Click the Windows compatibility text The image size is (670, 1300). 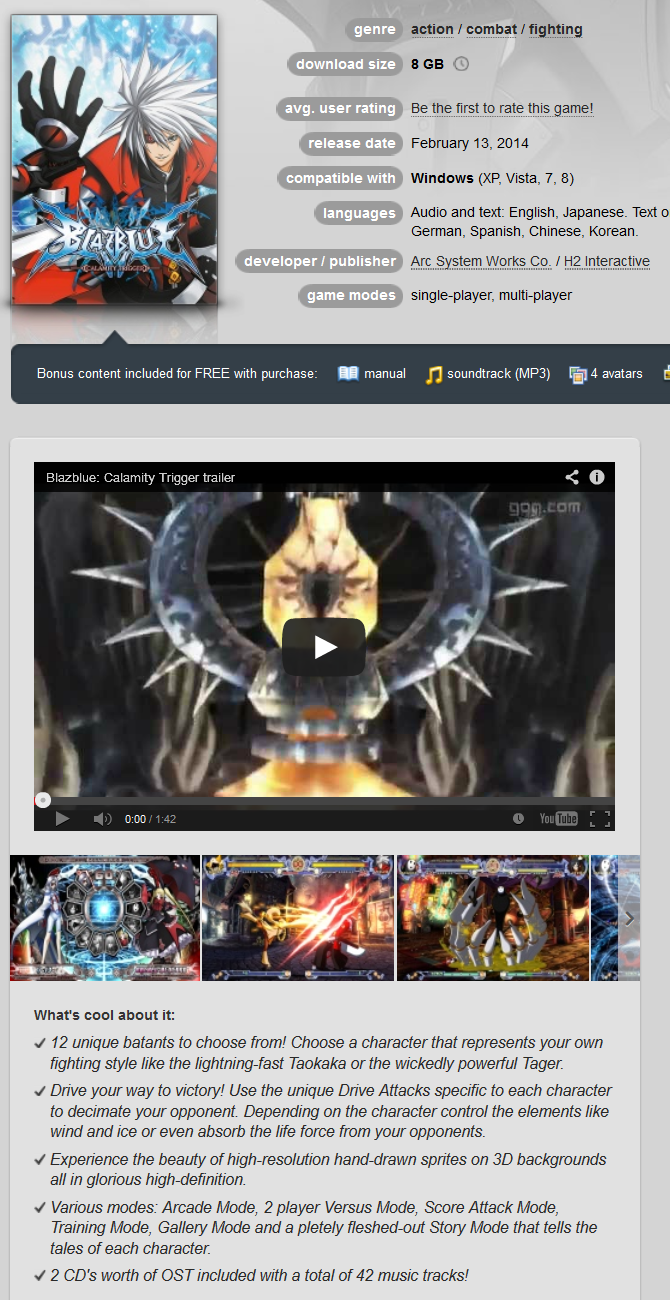(442, 178)
